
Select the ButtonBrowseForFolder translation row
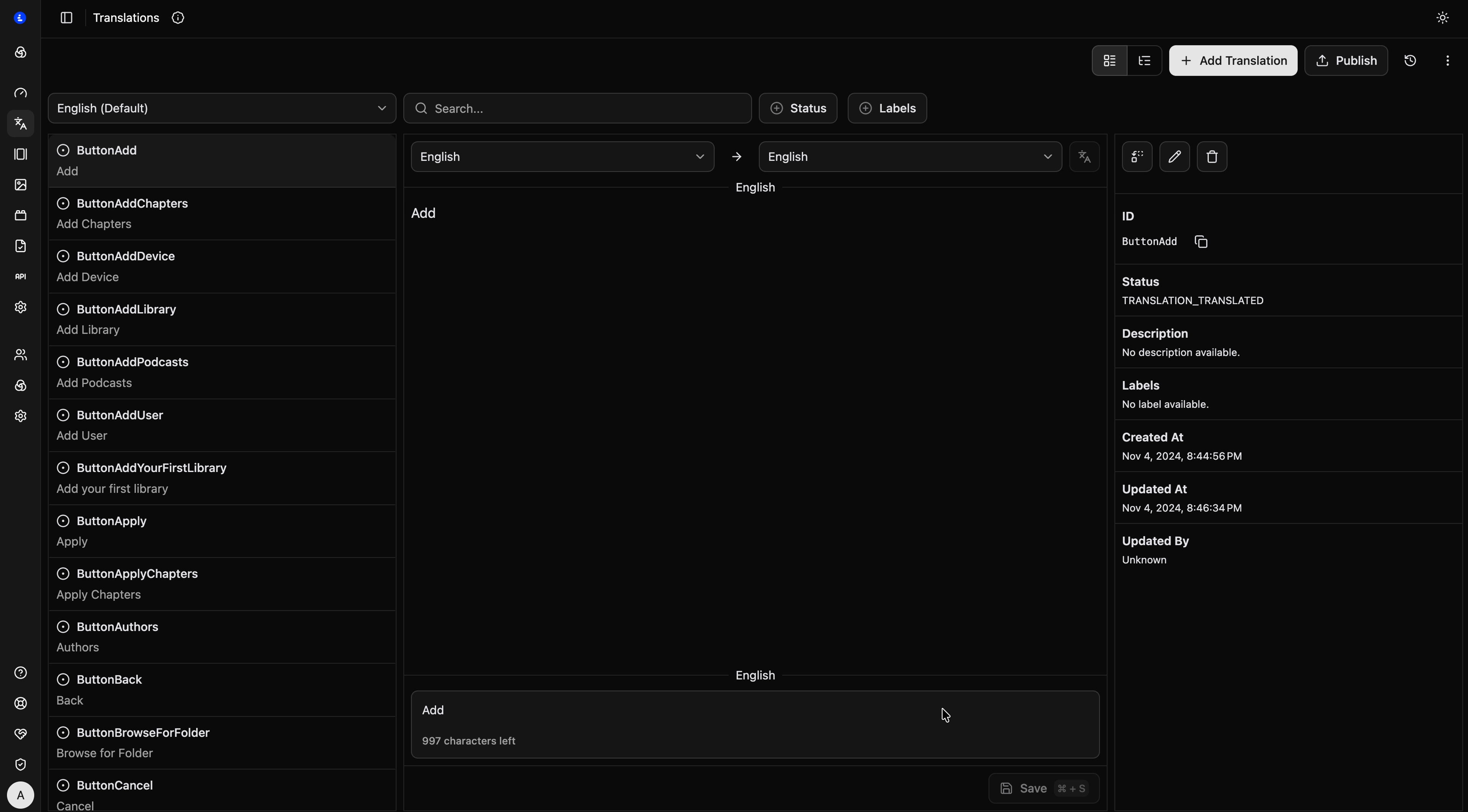pos(222,743)
